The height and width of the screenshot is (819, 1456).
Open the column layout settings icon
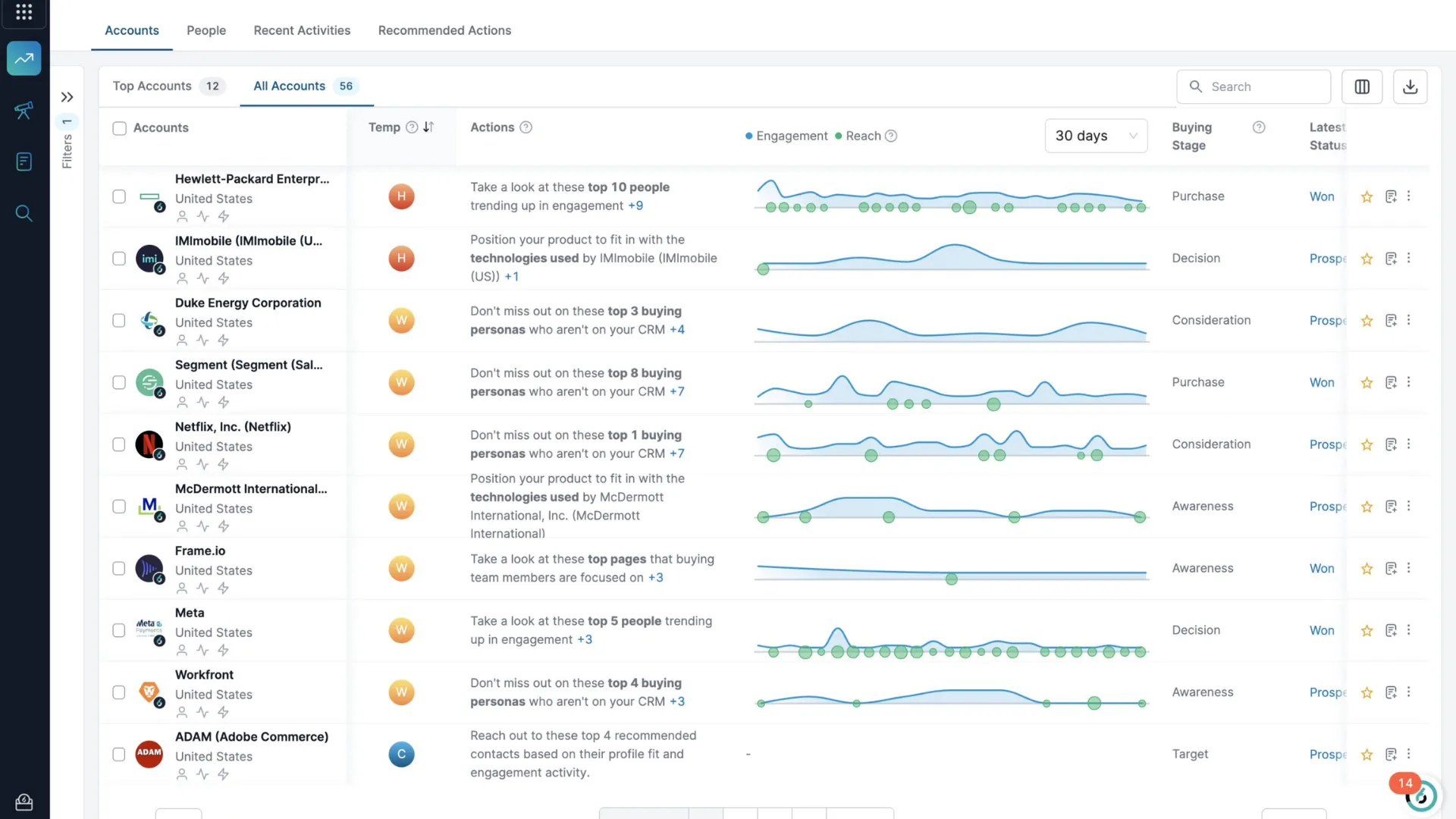pos(1362,86)
